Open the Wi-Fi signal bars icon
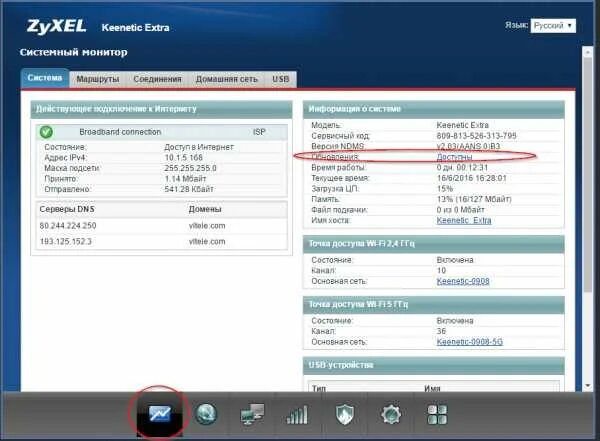Image resolution: width=600 pixels, height=441 pixels. pyautogui.click(x=297, y=415)
